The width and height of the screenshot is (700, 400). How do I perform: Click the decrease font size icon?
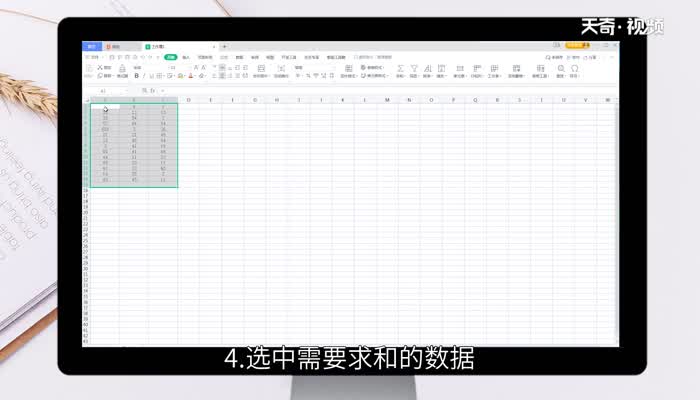tap(204, 67)
